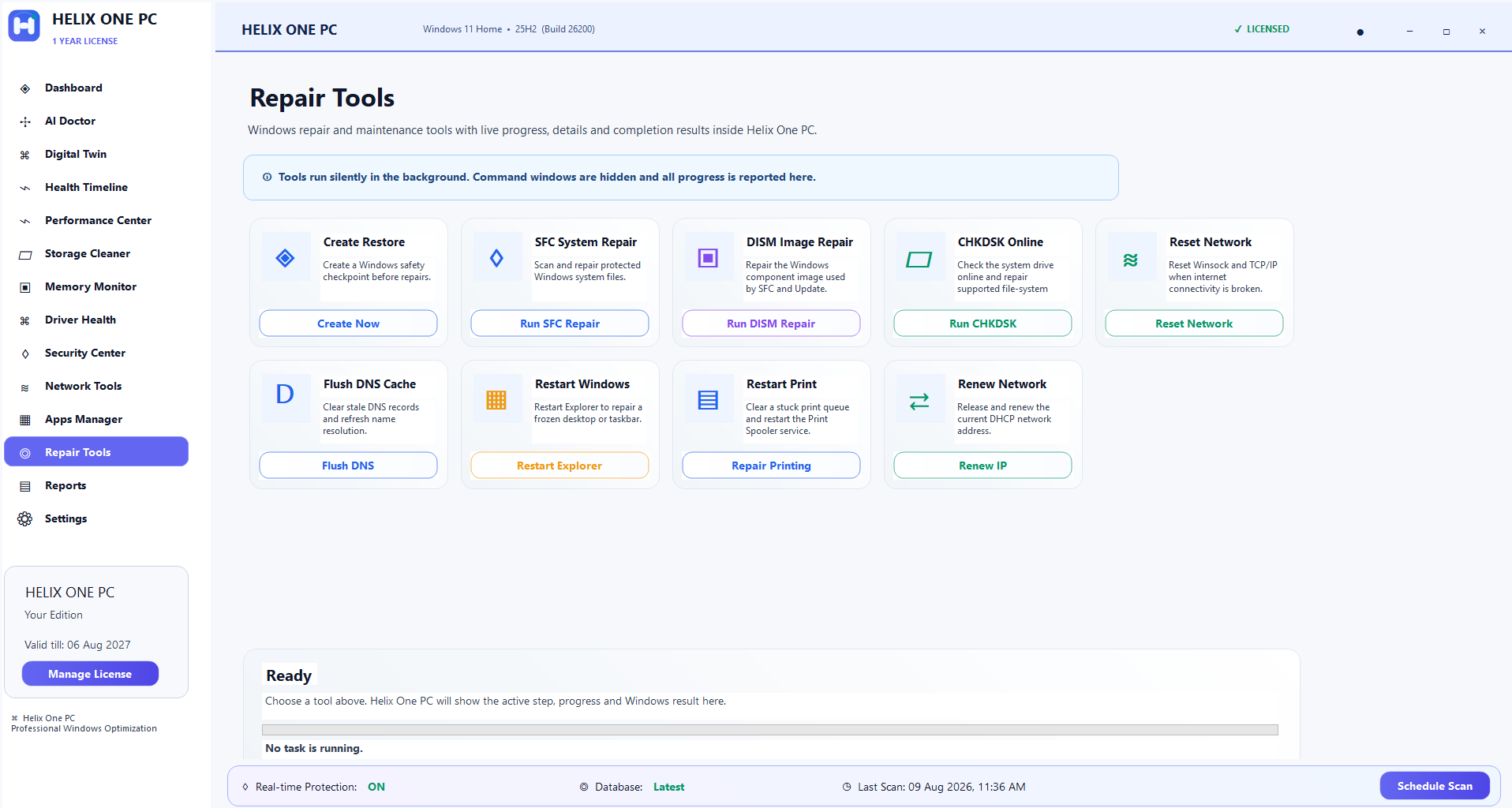Click the Create Restore diamond icon

285,257
